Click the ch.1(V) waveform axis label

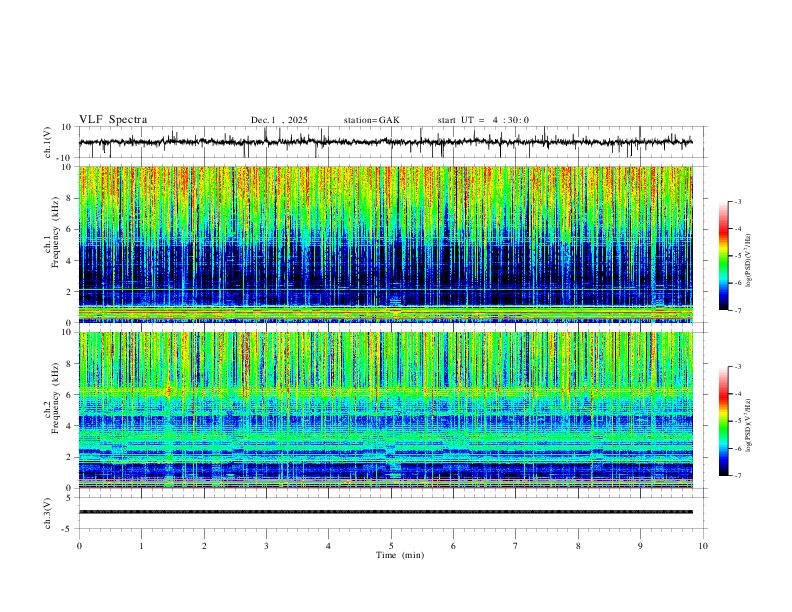coord(48,142)
